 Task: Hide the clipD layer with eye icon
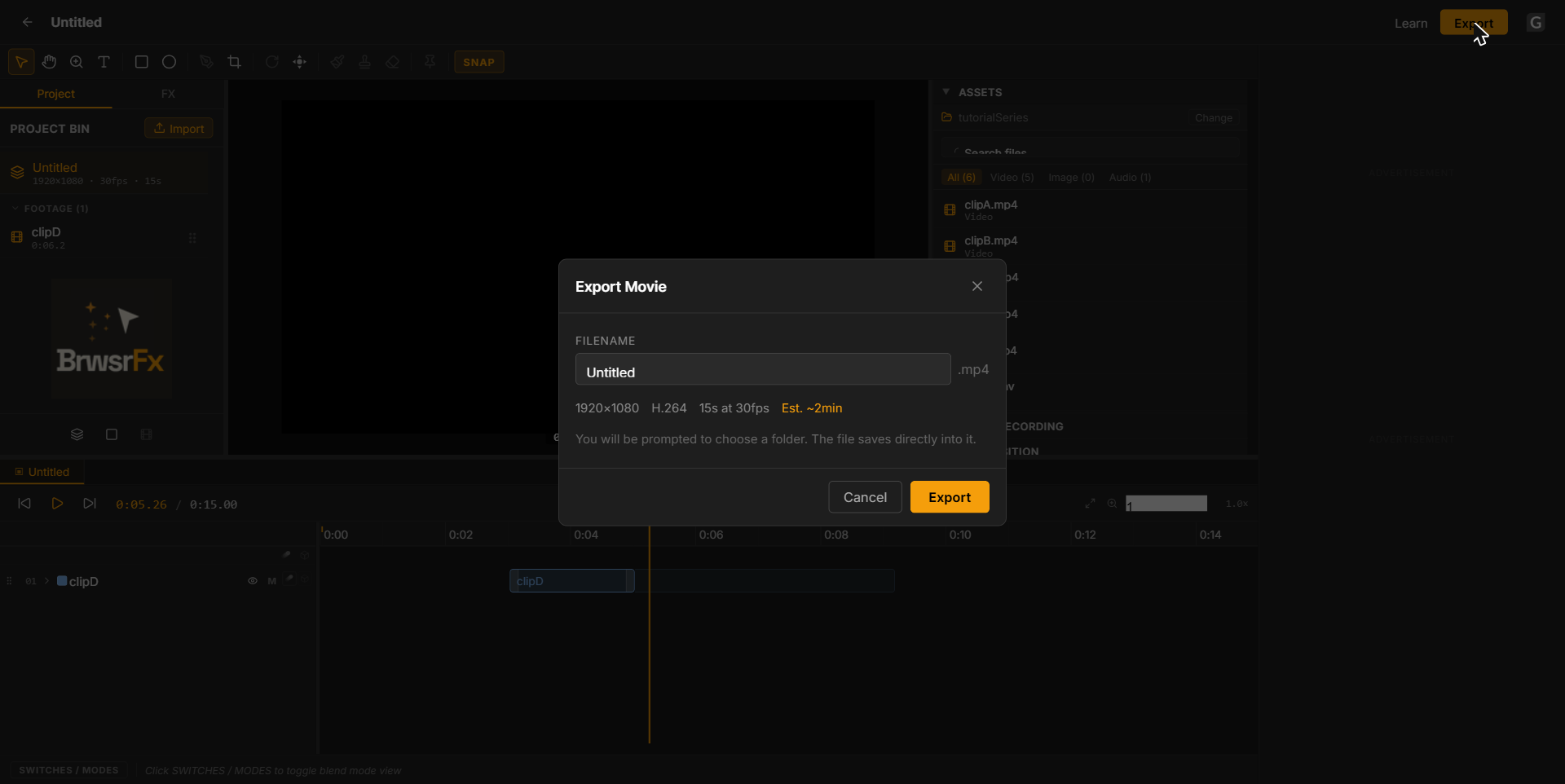(253, 581)
